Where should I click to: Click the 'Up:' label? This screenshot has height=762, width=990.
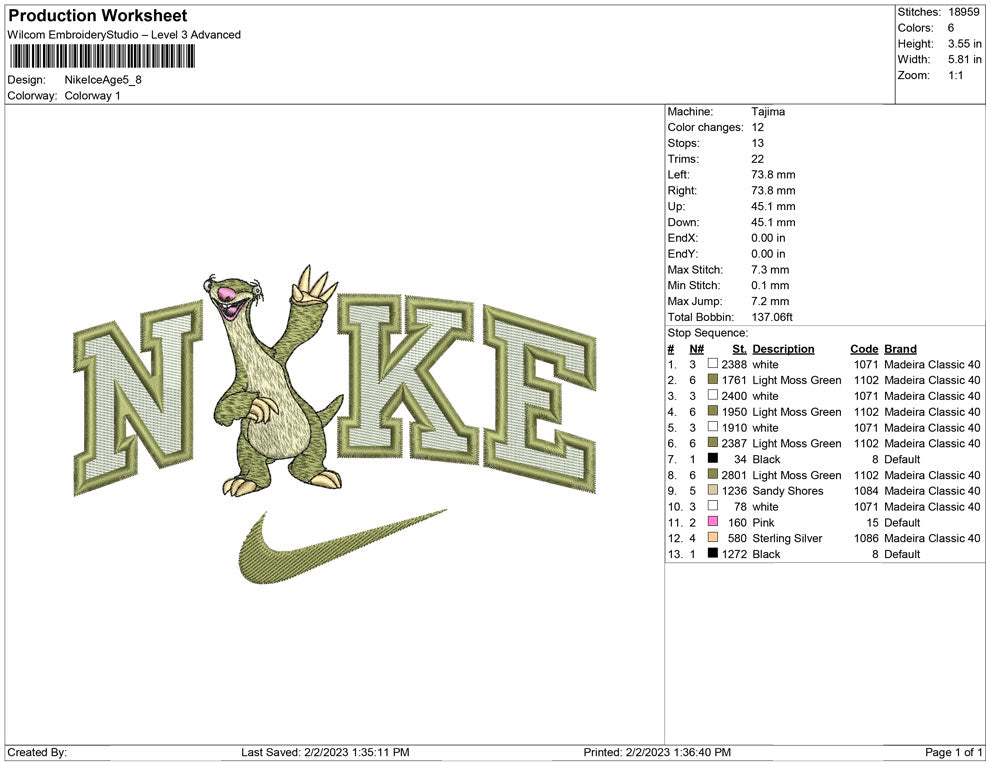[676, 206]
